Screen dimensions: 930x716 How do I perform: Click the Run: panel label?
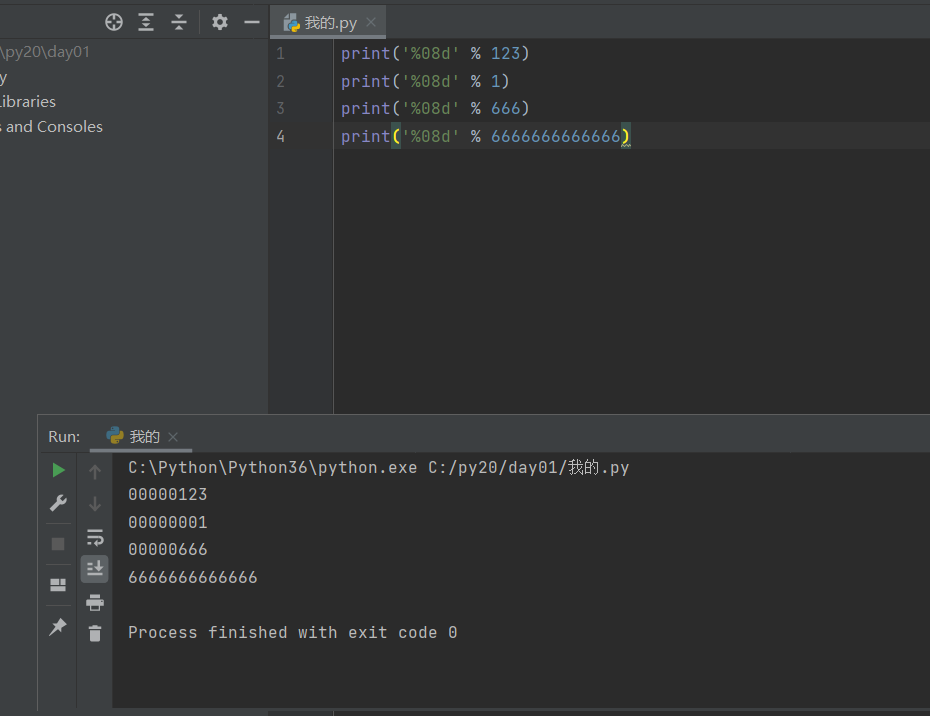(64, 437)
